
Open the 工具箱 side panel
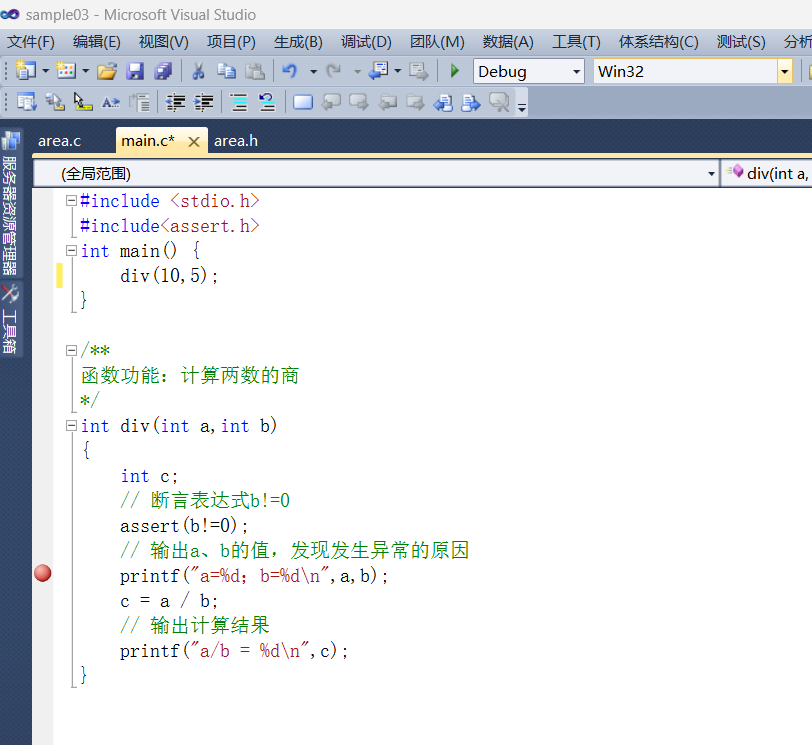pos(10,319)
